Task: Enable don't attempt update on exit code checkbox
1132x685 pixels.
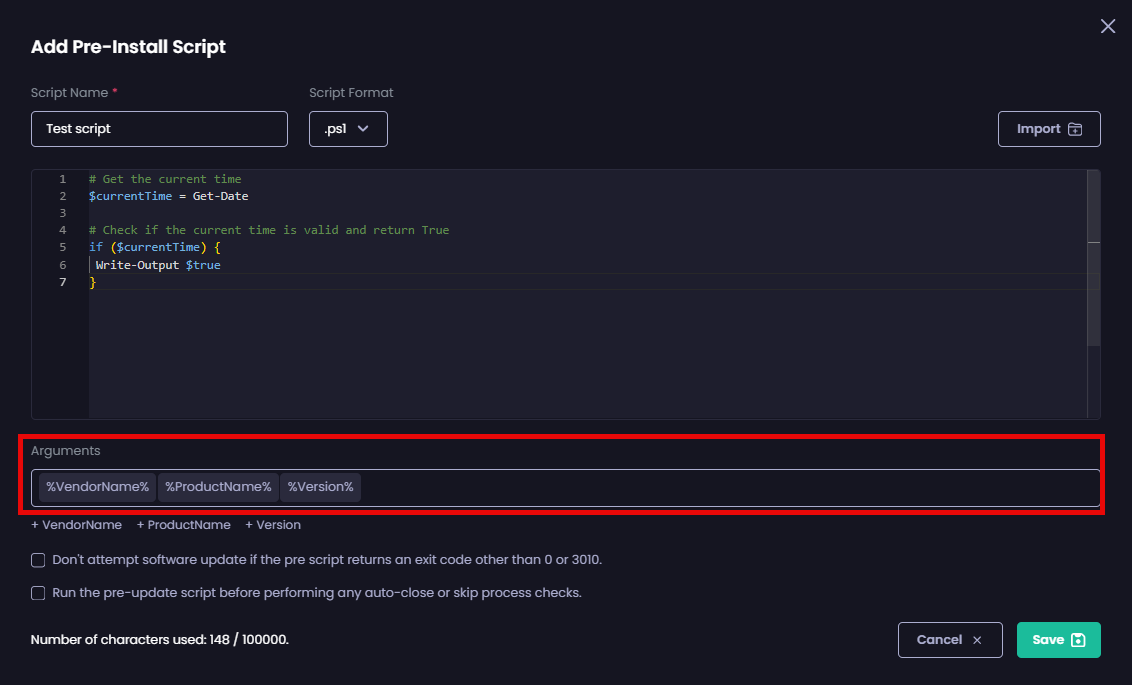Action: (38, 560)
